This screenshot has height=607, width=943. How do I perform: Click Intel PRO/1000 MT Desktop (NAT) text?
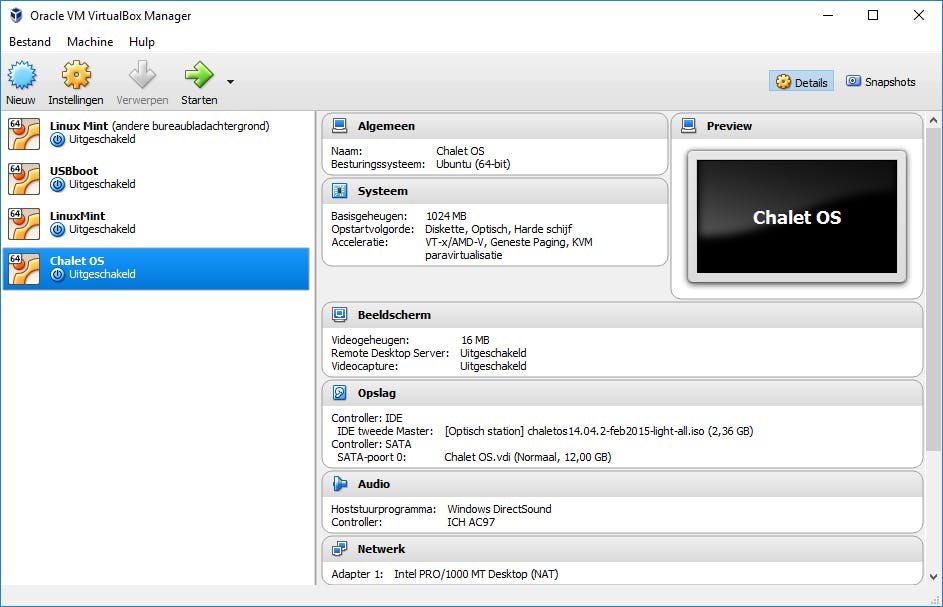click(x=476, y=574)
